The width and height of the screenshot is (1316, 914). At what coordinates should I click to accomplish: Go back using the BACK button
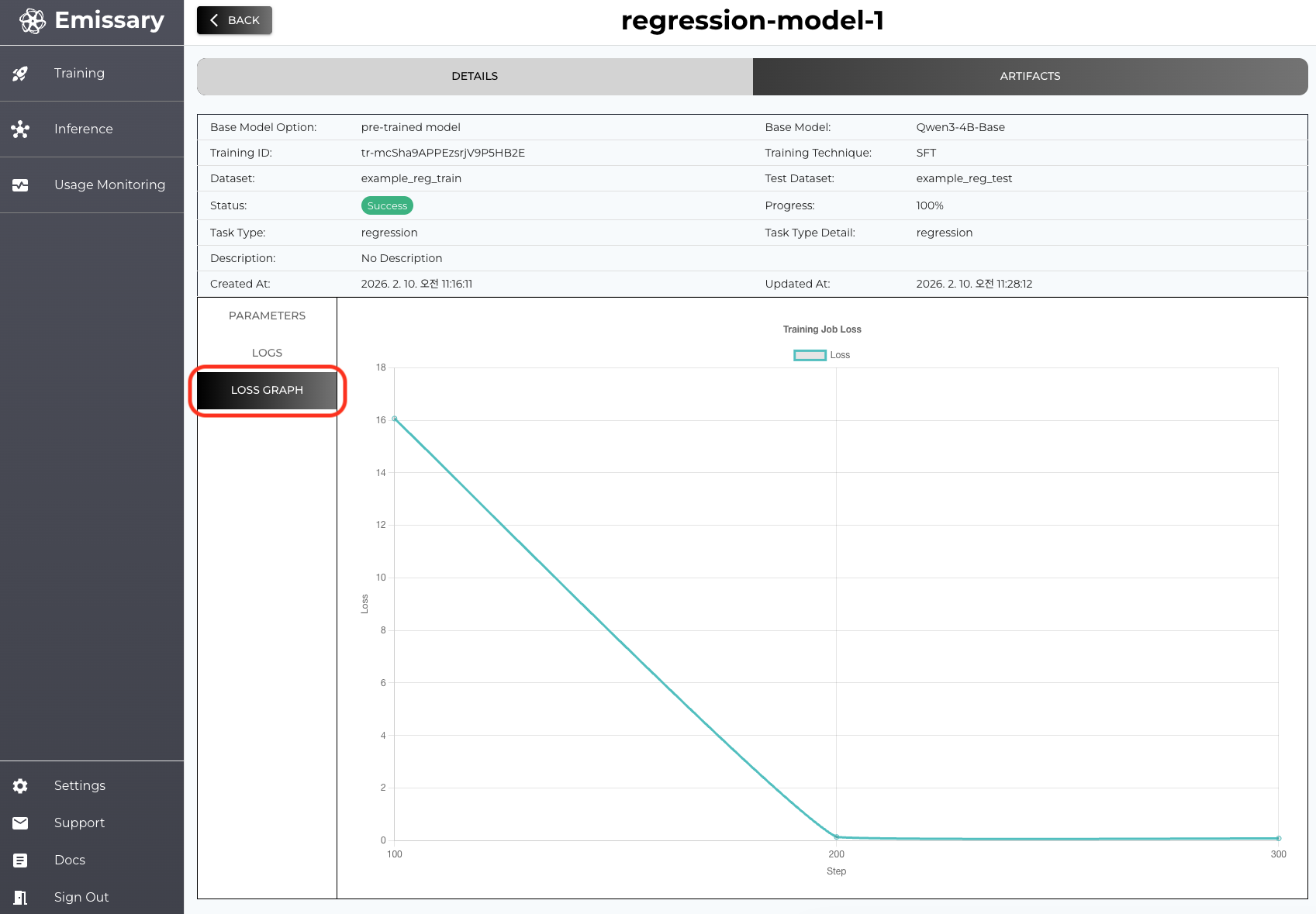pyautogui.click(x=234, y=20)
